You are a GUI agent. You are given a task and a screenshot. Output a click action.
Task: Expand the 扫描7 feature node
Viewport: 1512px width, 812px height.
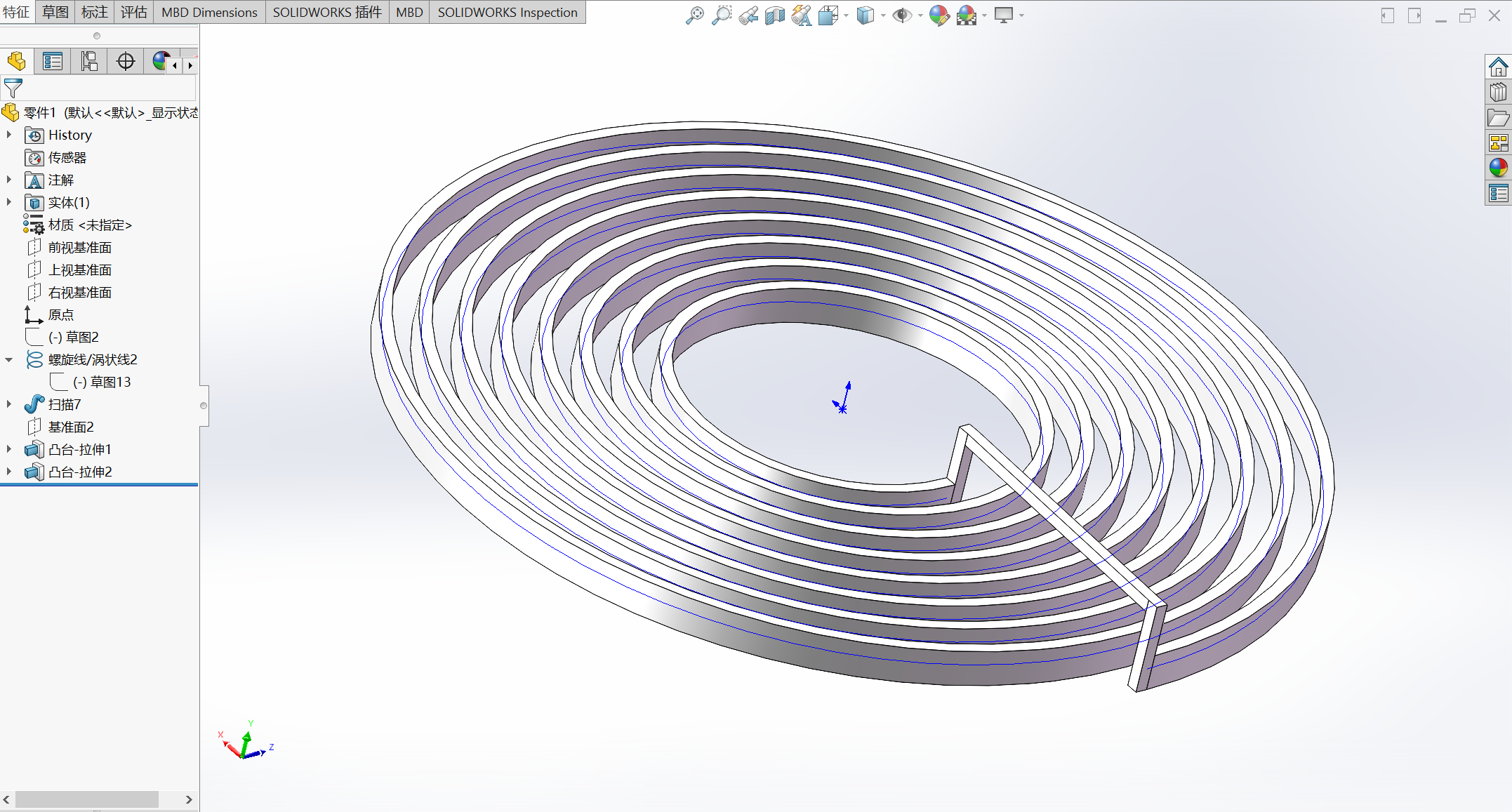9,404
